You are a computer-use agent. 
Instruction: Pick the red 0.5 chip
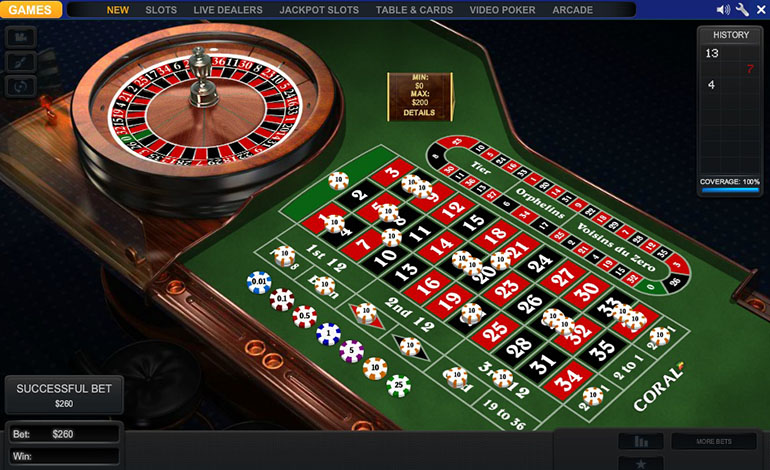click(x=304, y=316)
